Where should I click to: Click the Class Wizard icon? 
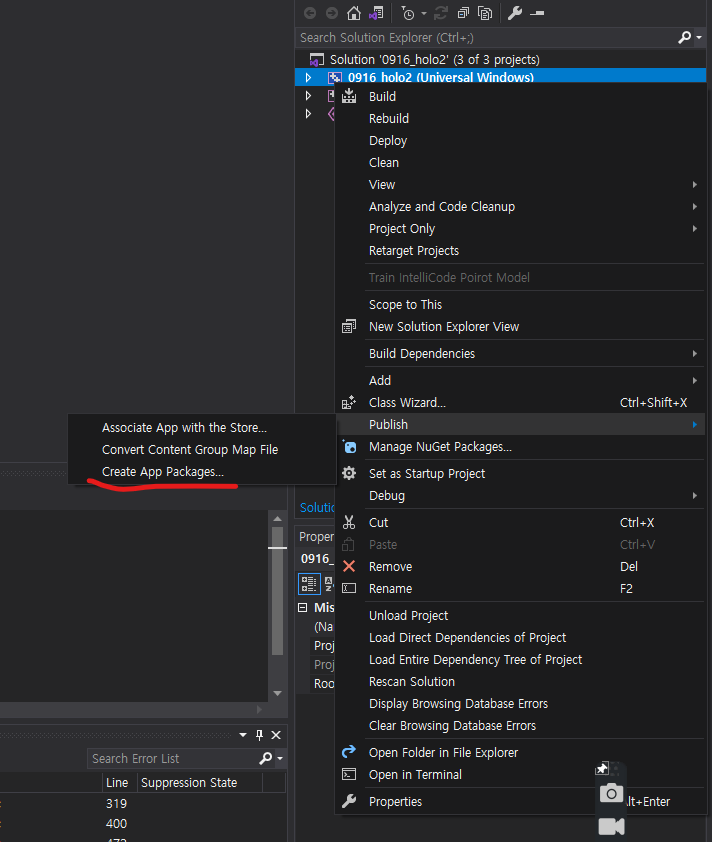349,402
